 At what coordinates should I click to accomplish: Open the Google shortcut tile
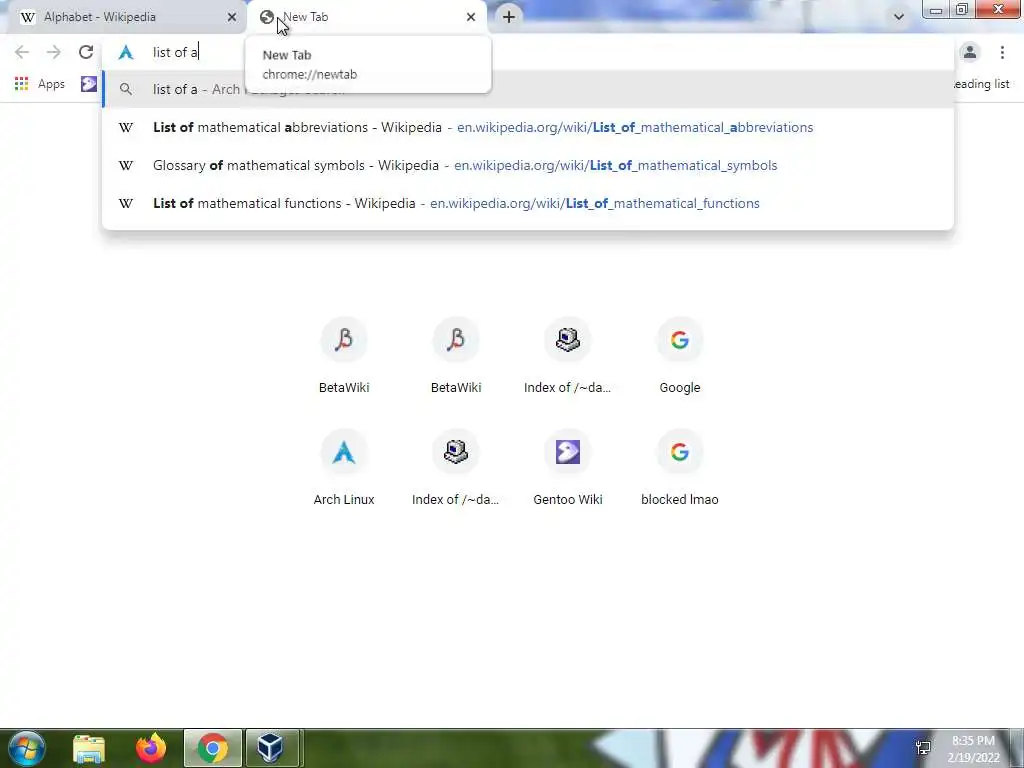click(679, 357)
